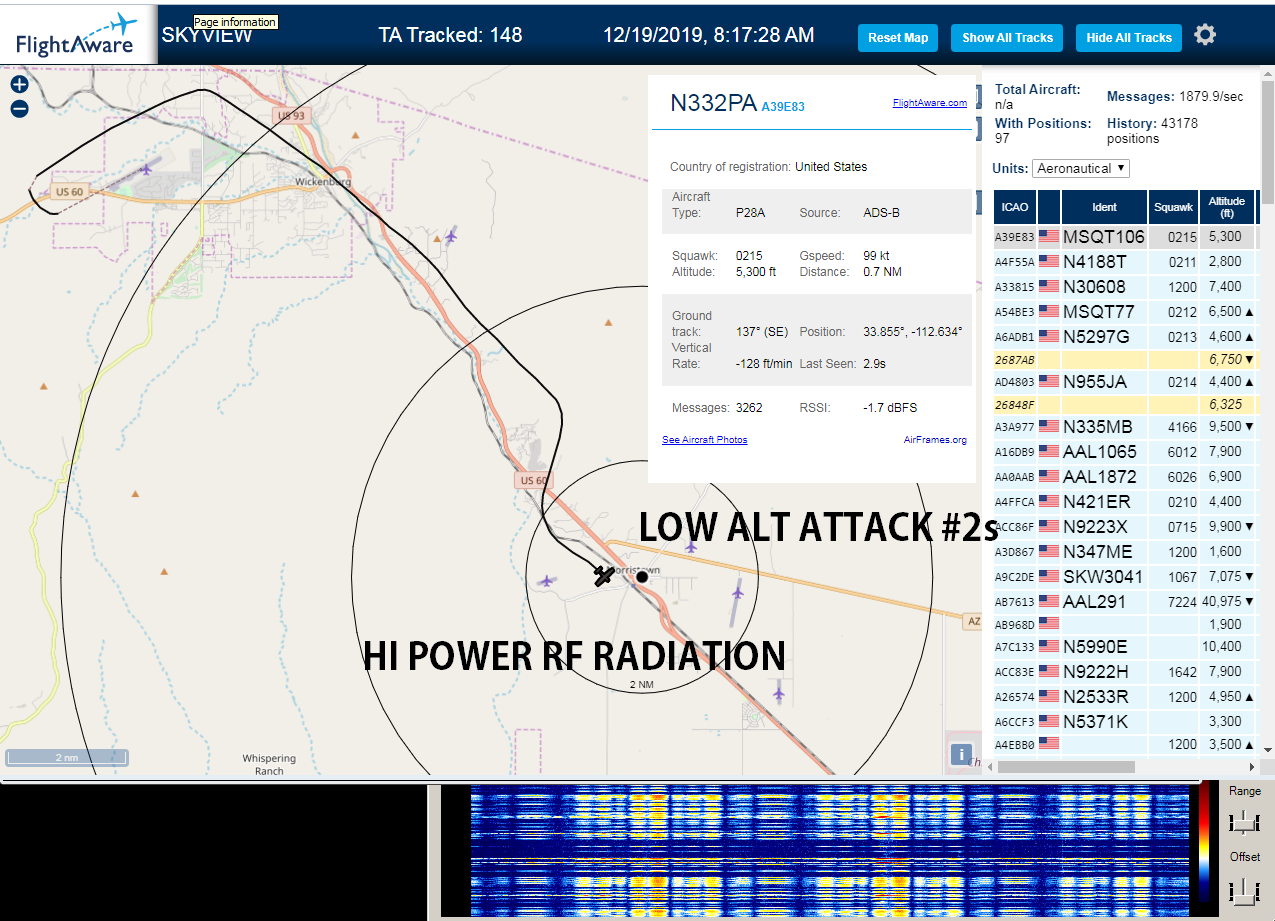
Task: Select the MSQT106 row
Action: tap(1125, 237)
